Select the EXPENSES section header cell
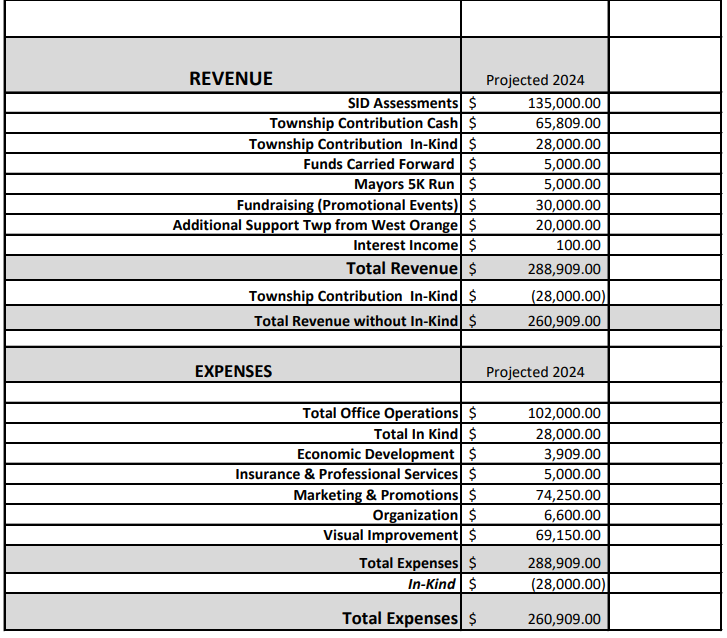Viewport: 727px width, 638px height. click(x=233, y=371)
